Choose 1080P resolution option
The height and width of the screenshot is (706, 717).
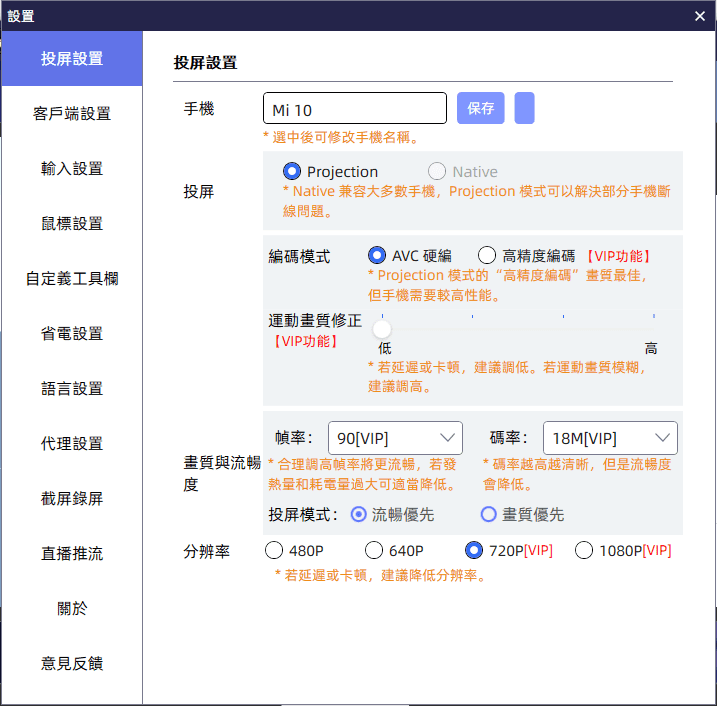click(584, 550)
